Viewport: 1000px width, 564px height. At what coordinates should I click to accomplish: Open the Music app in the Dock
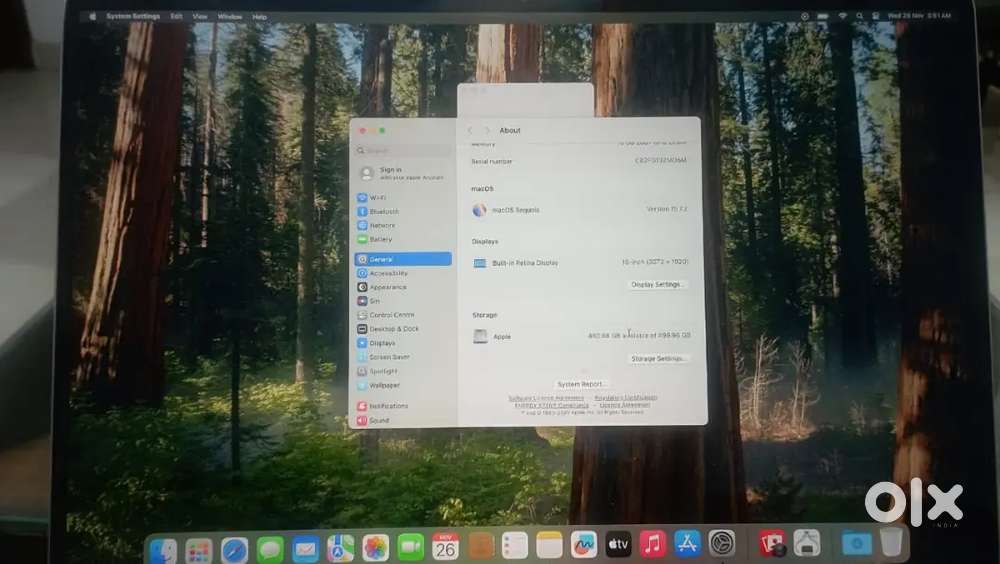pos(652,545)
